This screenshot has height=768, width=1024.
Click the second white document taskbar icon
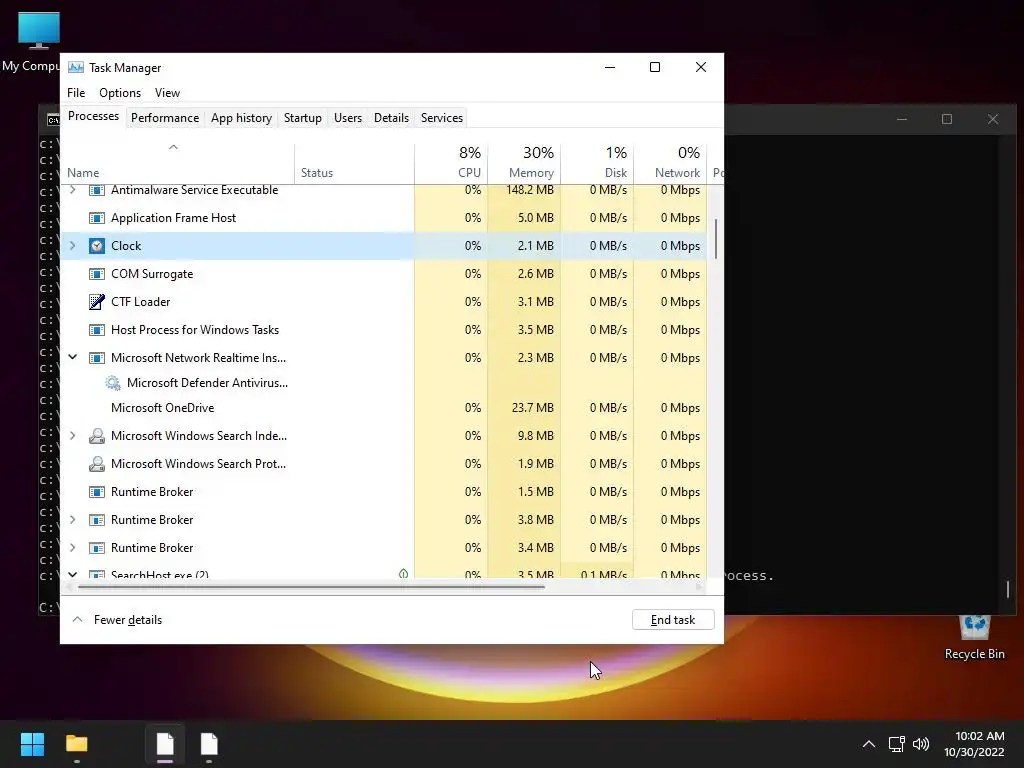coord(209,744)
